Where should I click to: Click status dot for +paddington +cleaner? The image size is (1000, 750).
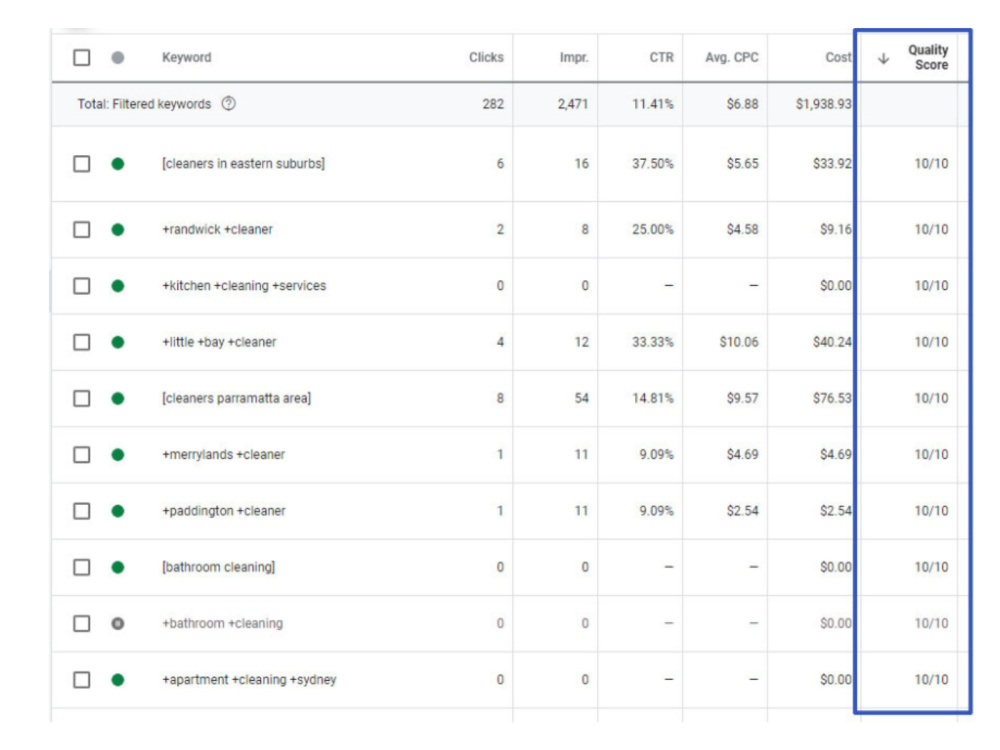(x=118, y=511)
